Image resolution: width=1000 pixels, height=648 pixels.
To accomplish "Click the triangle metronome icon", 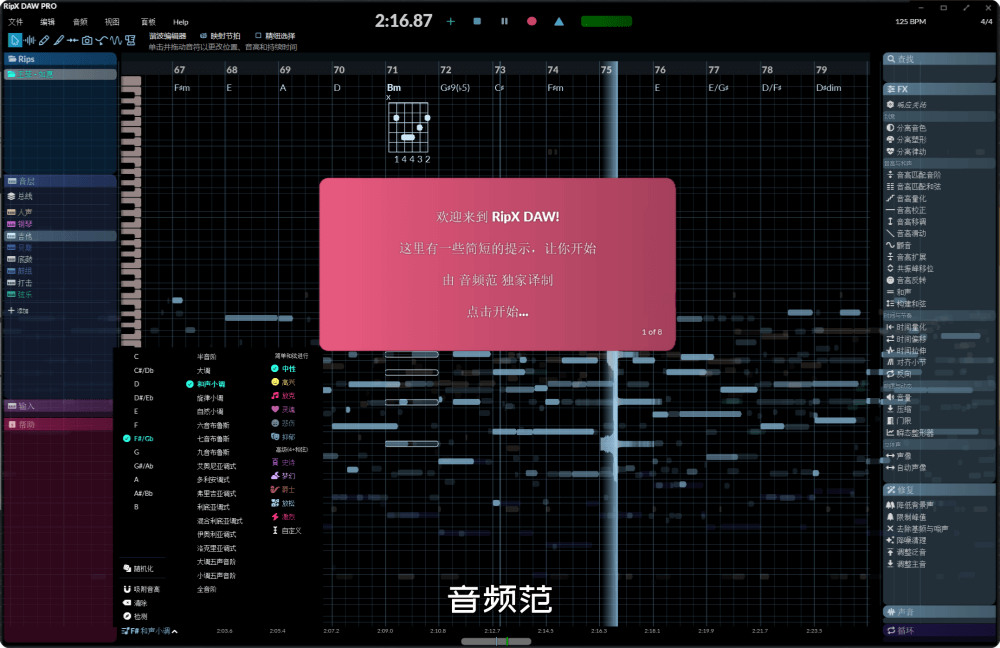I will pyautogui.click(x=559, y=21).
